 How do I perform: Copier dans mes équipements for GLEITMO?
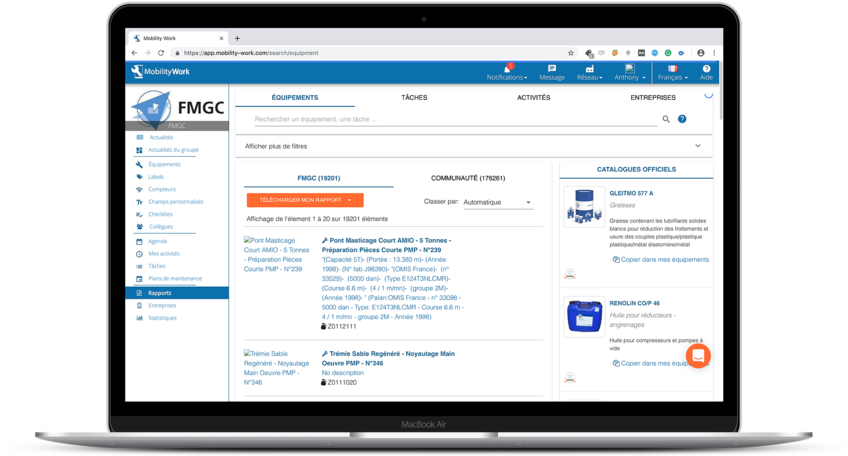point(660,260)
